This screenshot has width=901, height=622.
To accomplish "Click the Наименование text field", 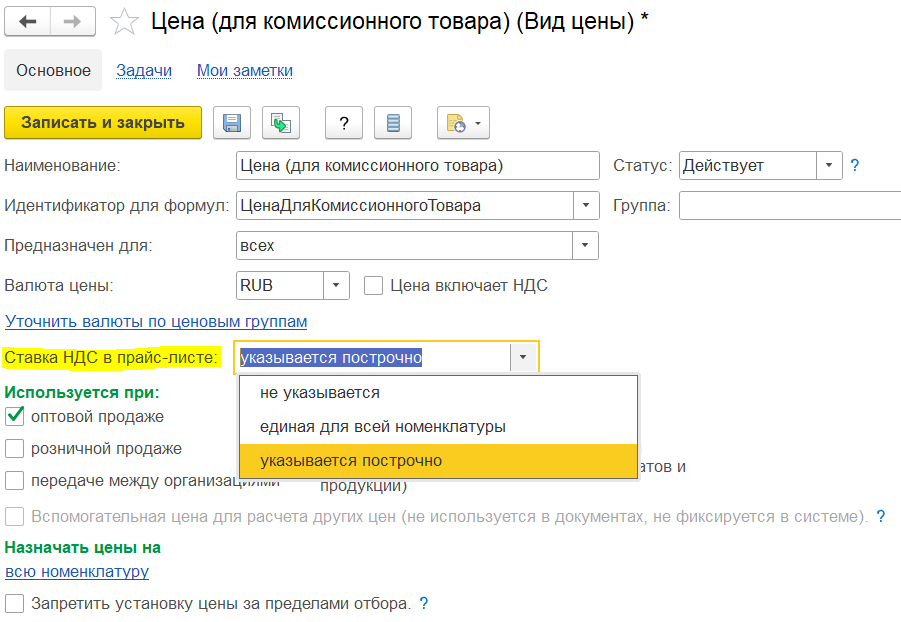I will (416, 165).
